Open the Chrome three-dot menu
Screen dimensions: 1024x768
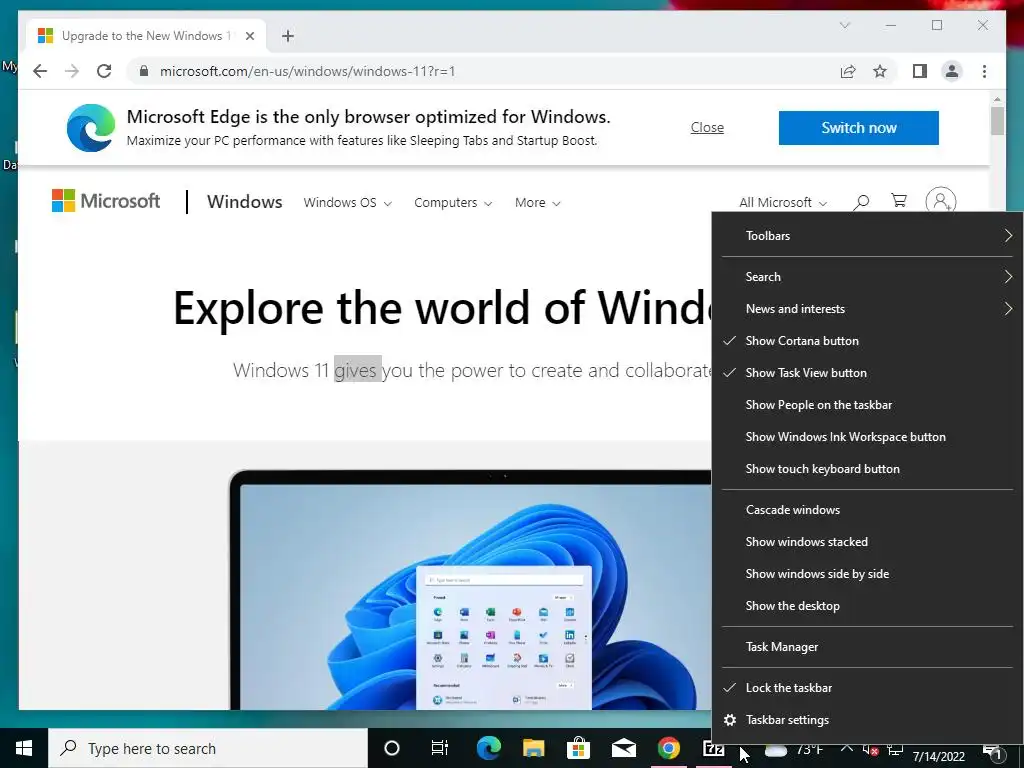(x=984, y=71)
